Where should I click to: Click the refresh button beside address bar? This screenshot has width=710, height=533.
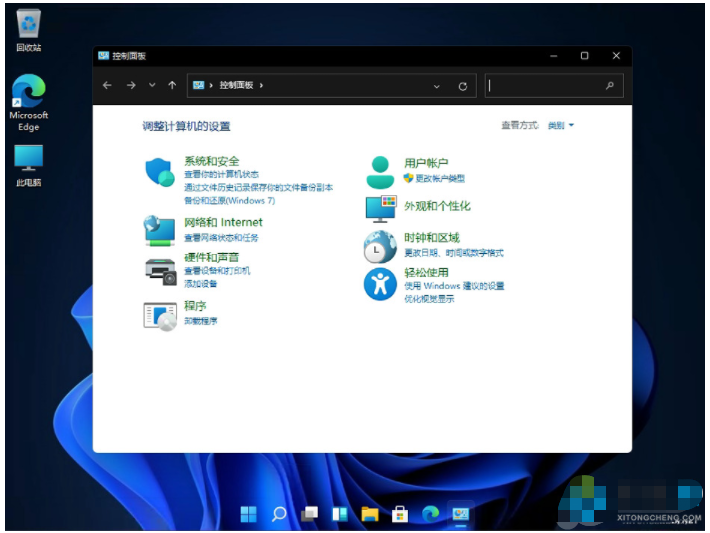[x=463, y=86]
